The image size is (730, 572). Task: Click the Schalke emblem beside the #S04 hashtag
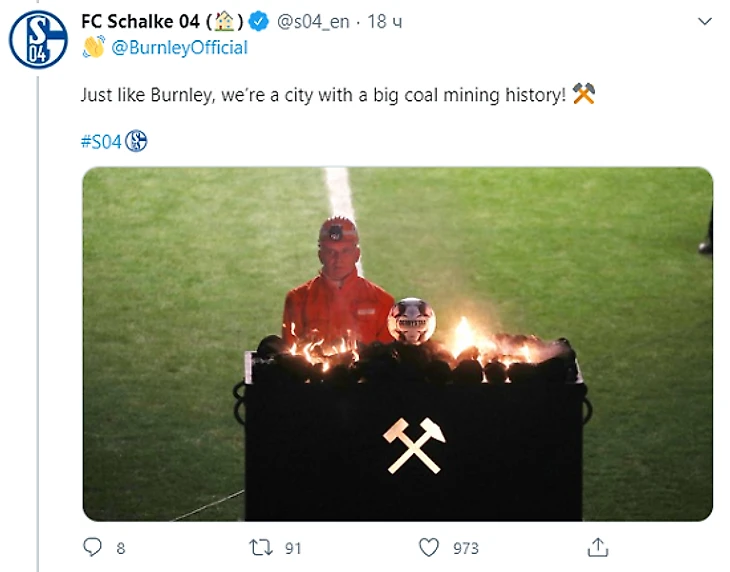pos(136,142)
